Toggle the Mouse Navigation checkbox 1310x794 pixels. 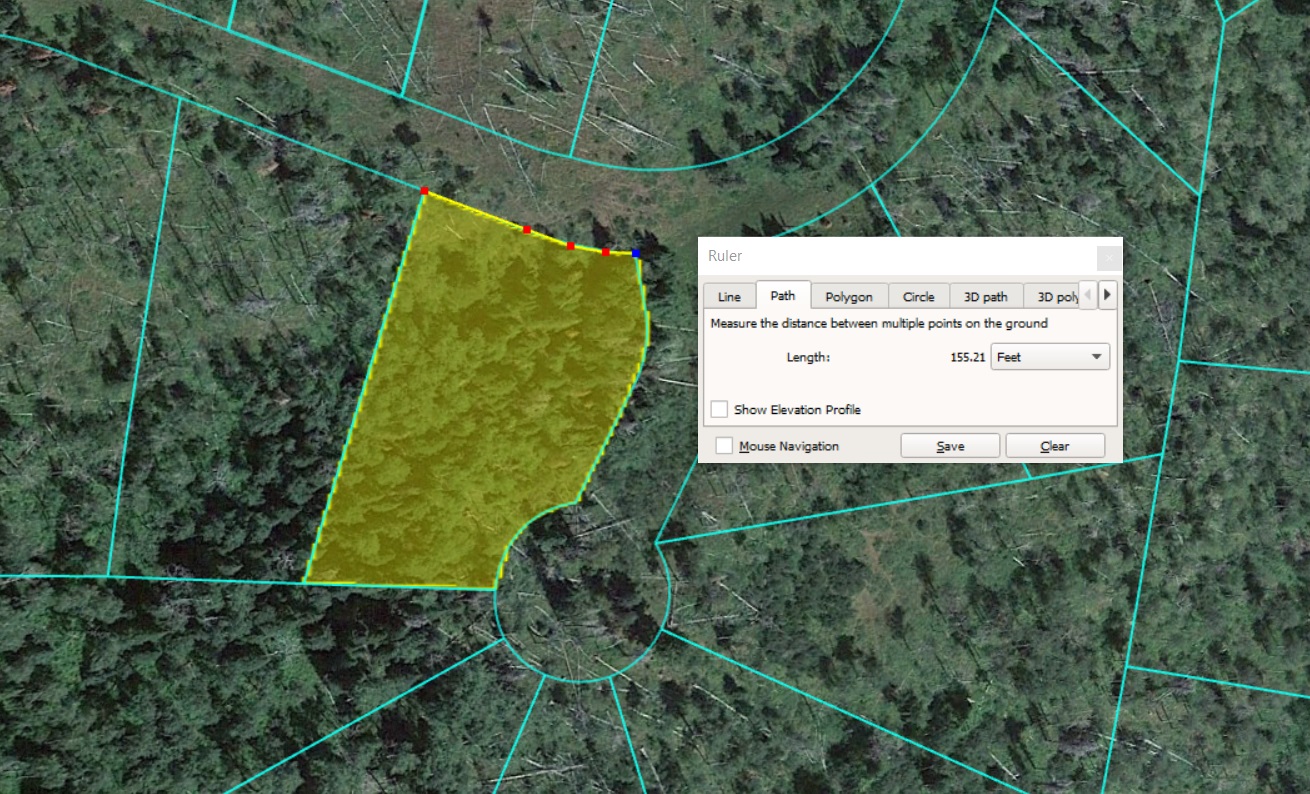724,446
